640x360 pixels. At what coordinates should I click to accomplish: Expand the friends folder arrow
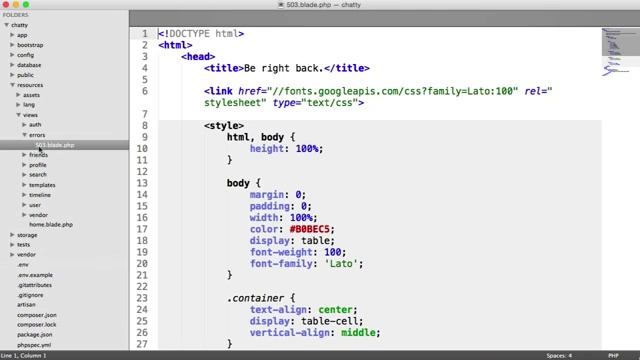tap(24, 155)
